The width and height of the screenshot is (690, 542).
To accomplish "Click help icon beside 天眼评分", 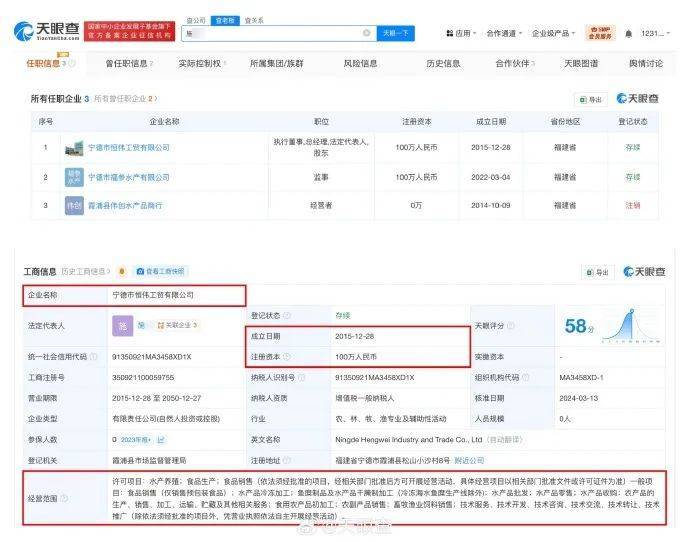I will 511,326.
